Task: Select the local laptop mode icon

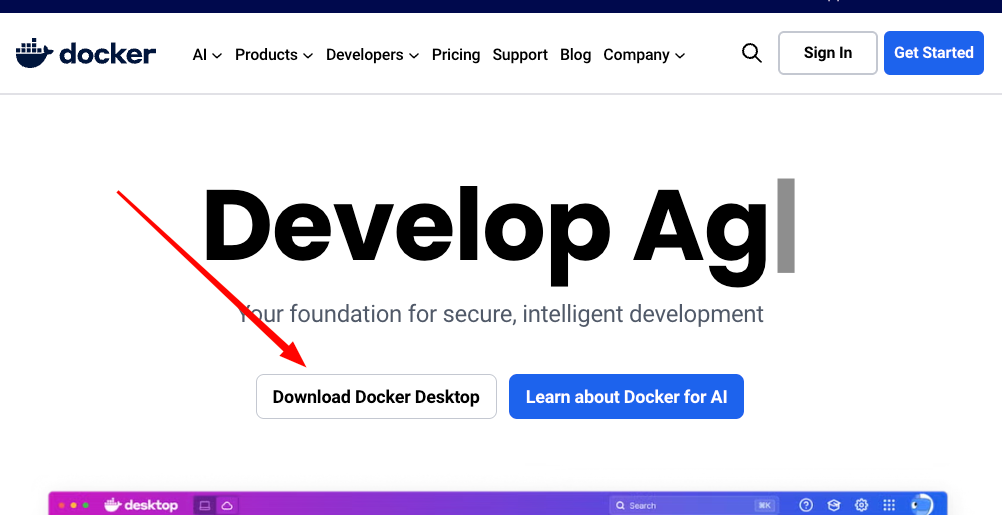Action: (x=204, y=506)
